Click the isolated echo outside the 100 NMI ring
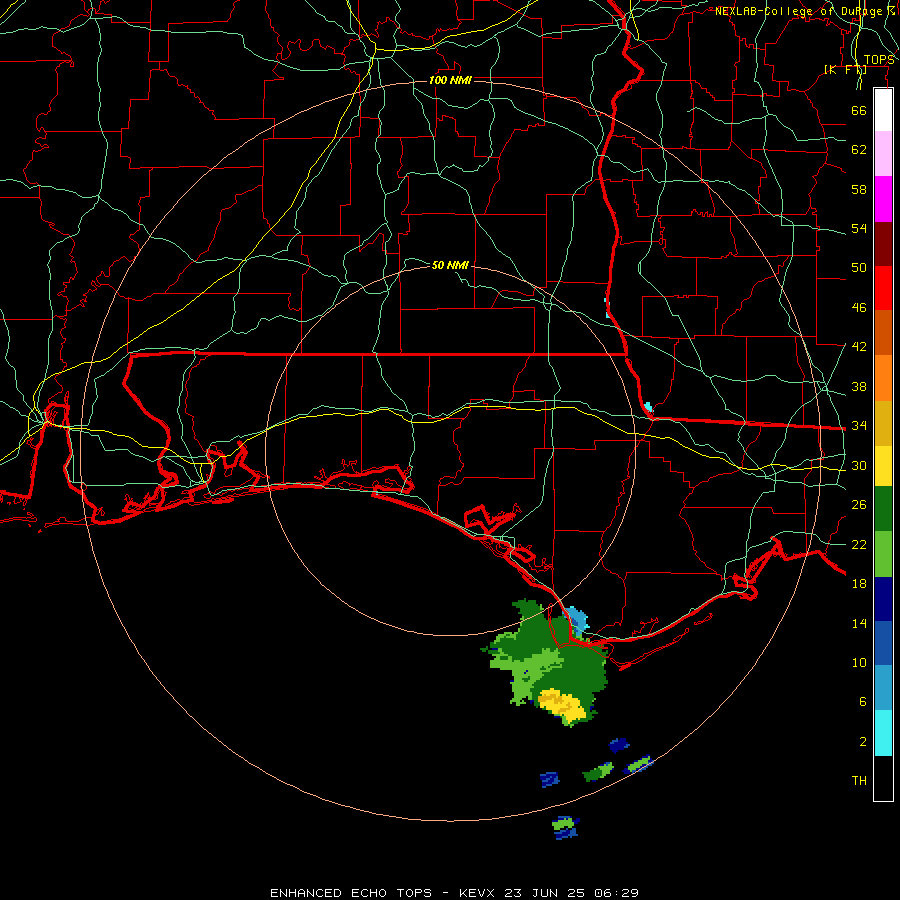This screenshot has width=900, height=900. (x=565, y=828)
